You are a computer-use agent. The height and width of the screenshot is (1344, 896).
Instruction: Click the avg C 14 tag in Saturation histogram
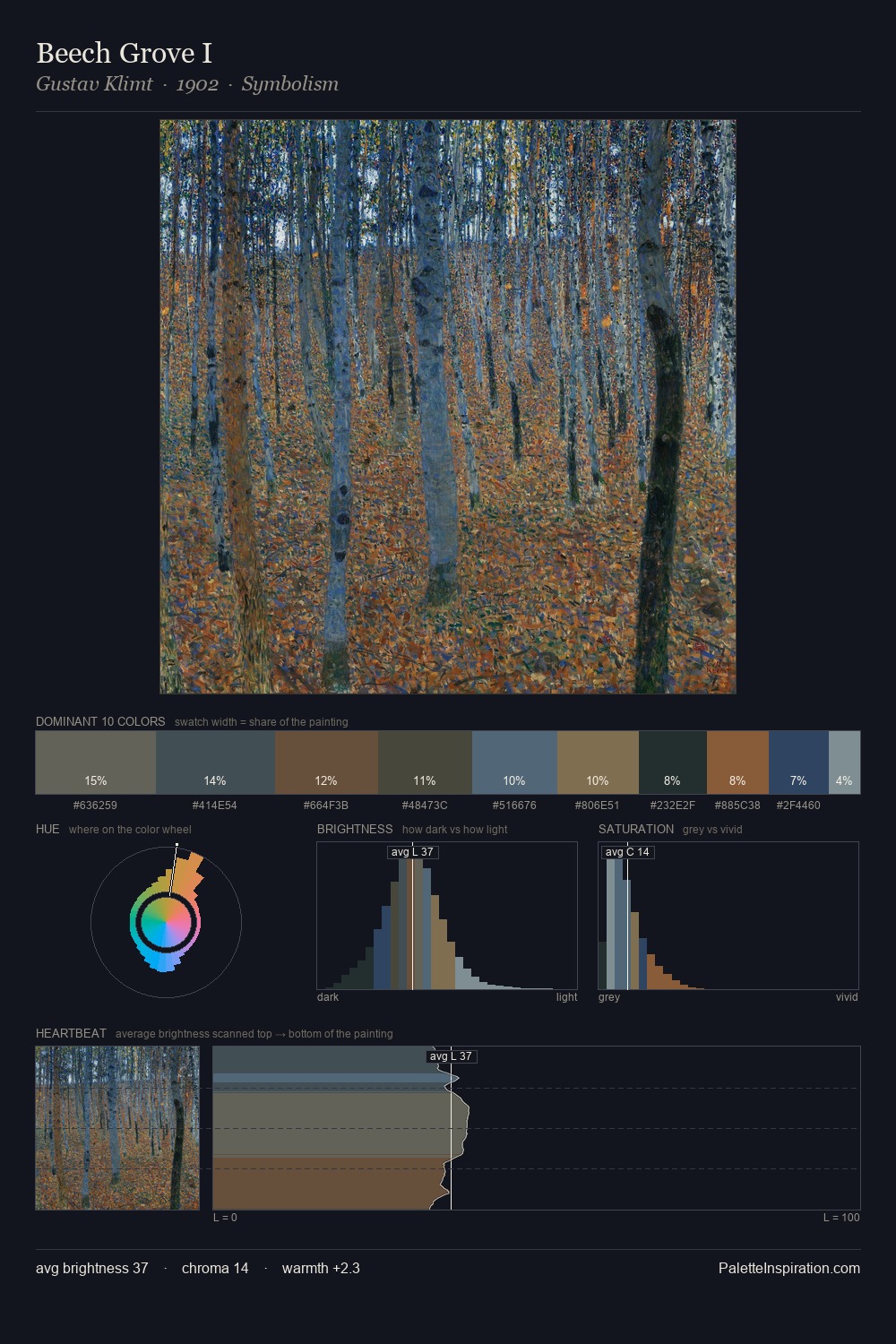coord(627,852)
